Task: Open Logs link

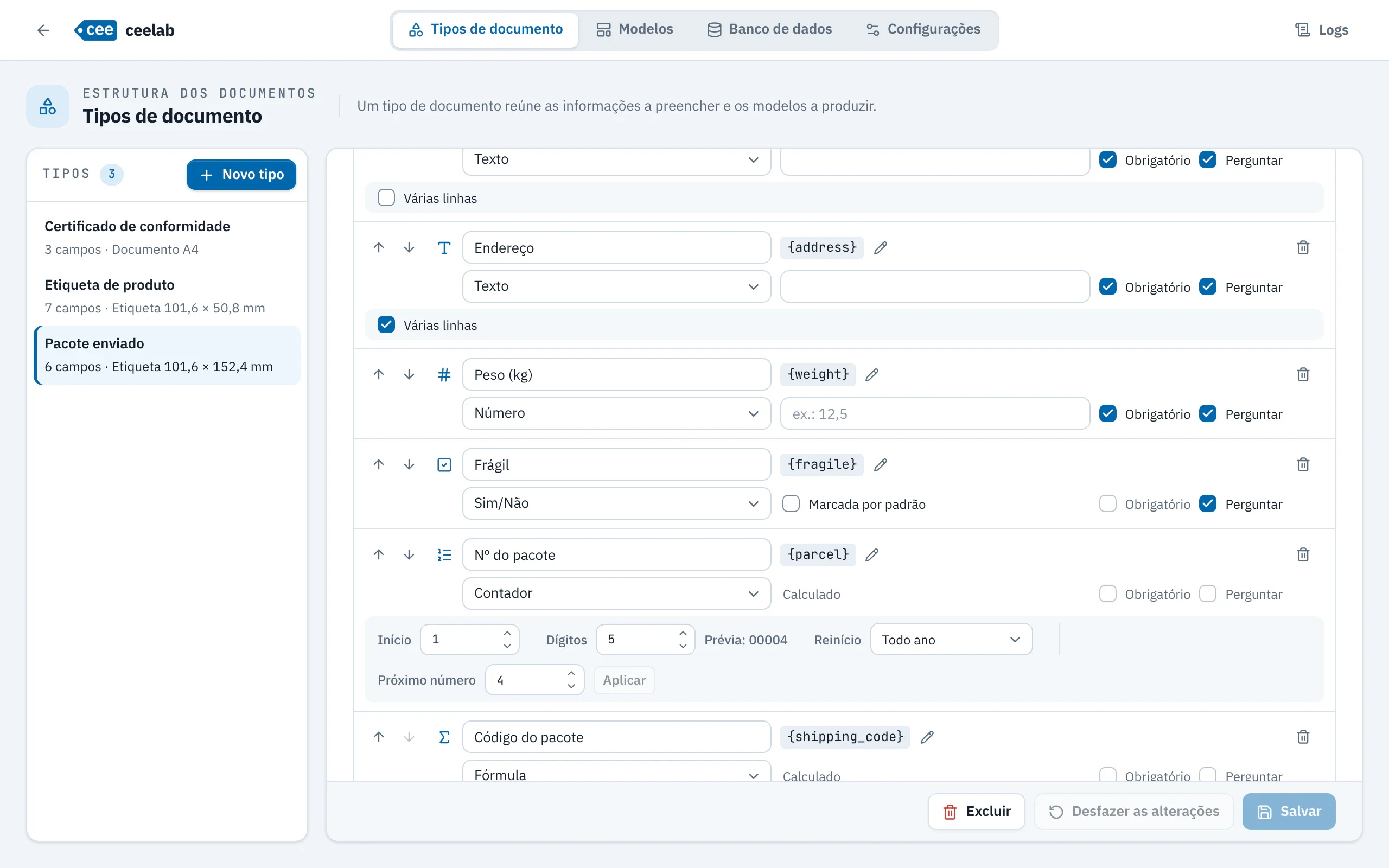Action: pyautogui.click(x=1321, y=30)
